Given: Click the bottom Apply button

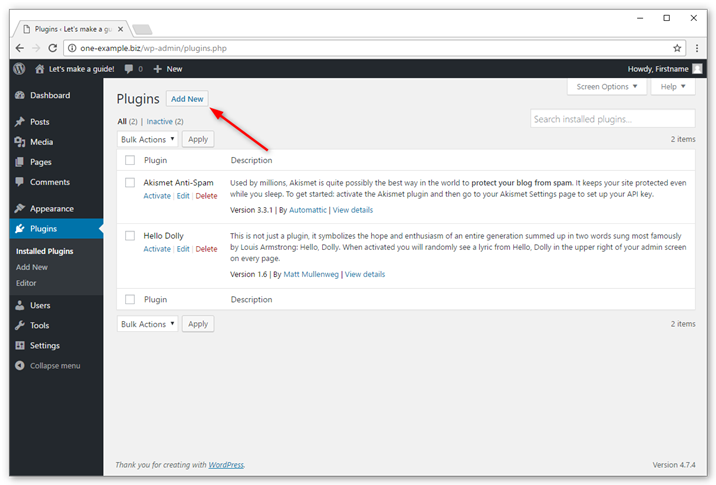Looking at the screenshot, I should pyautogui.click(x=198, y=324).
